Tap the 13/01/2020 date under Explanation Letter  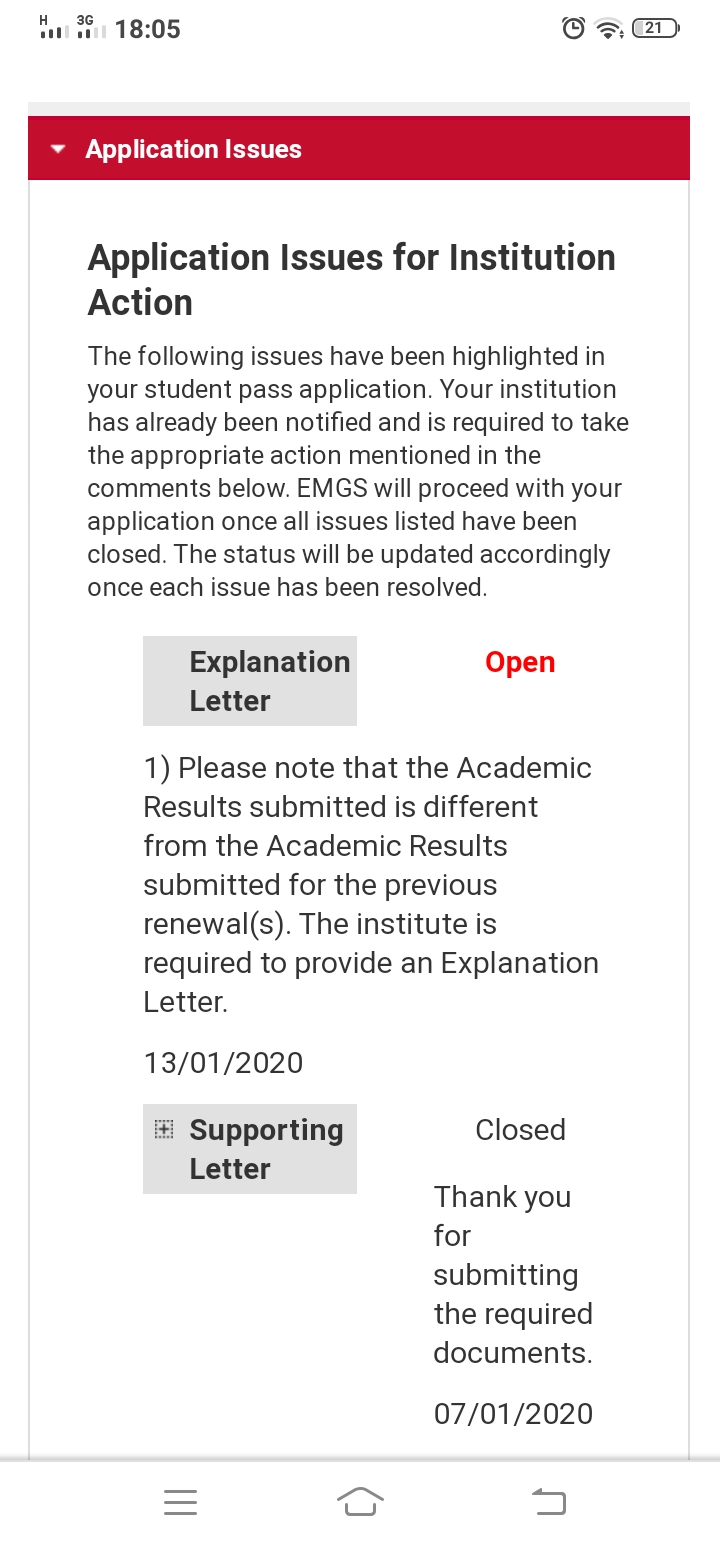(223, 1062)
